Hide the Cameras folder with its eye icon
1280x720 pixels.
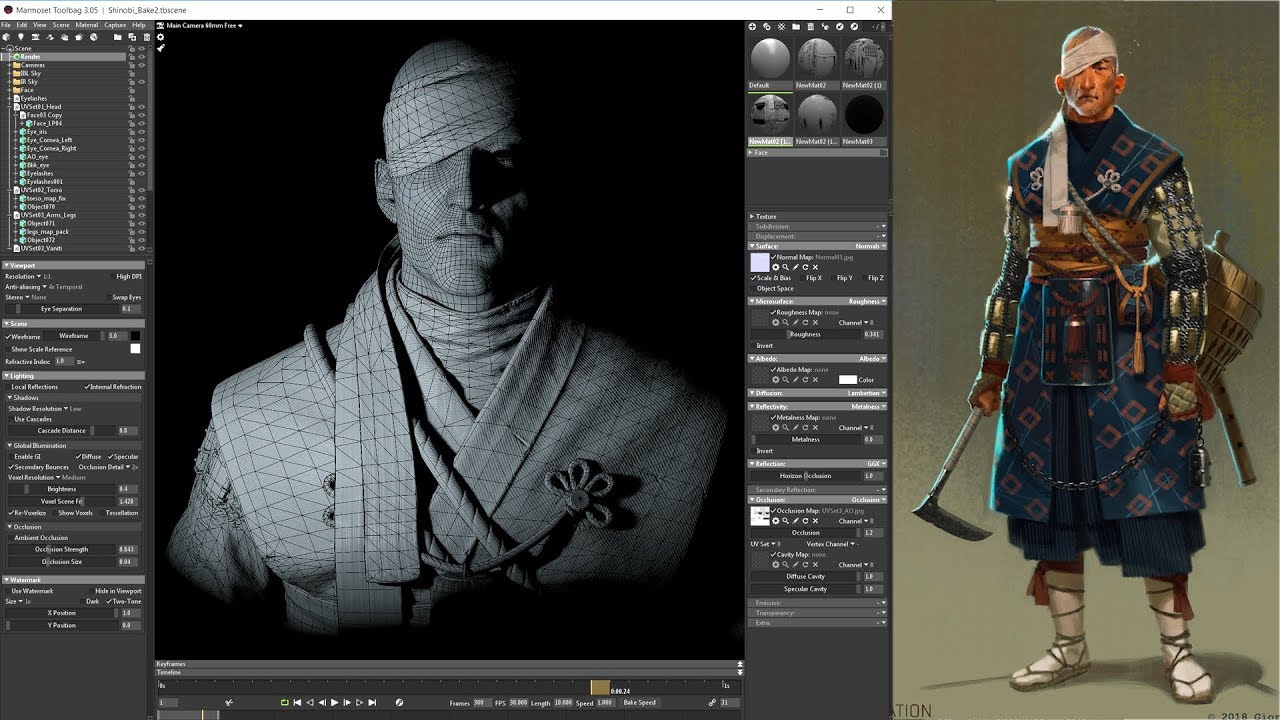141,65
